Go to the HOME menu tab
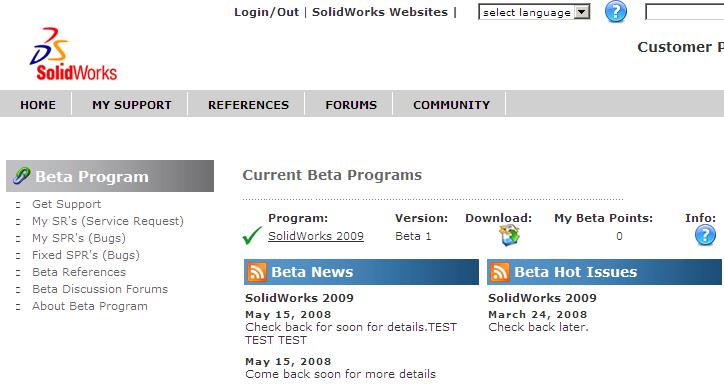724x384 pixels. point(38,105)
